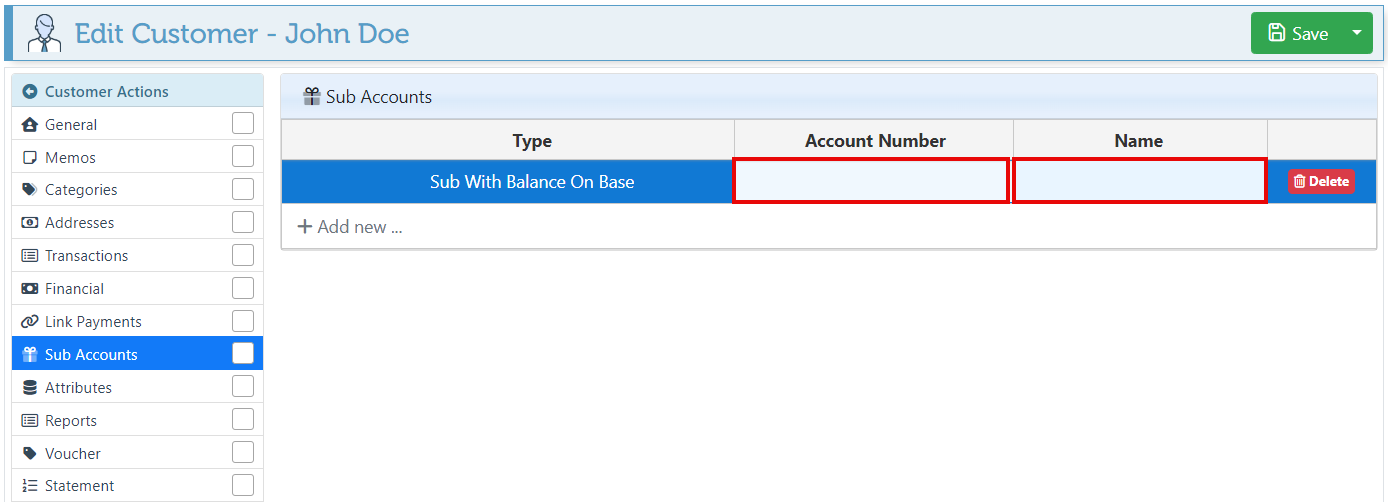Open the Sub With Balance On Base type cell

(531, 182)
